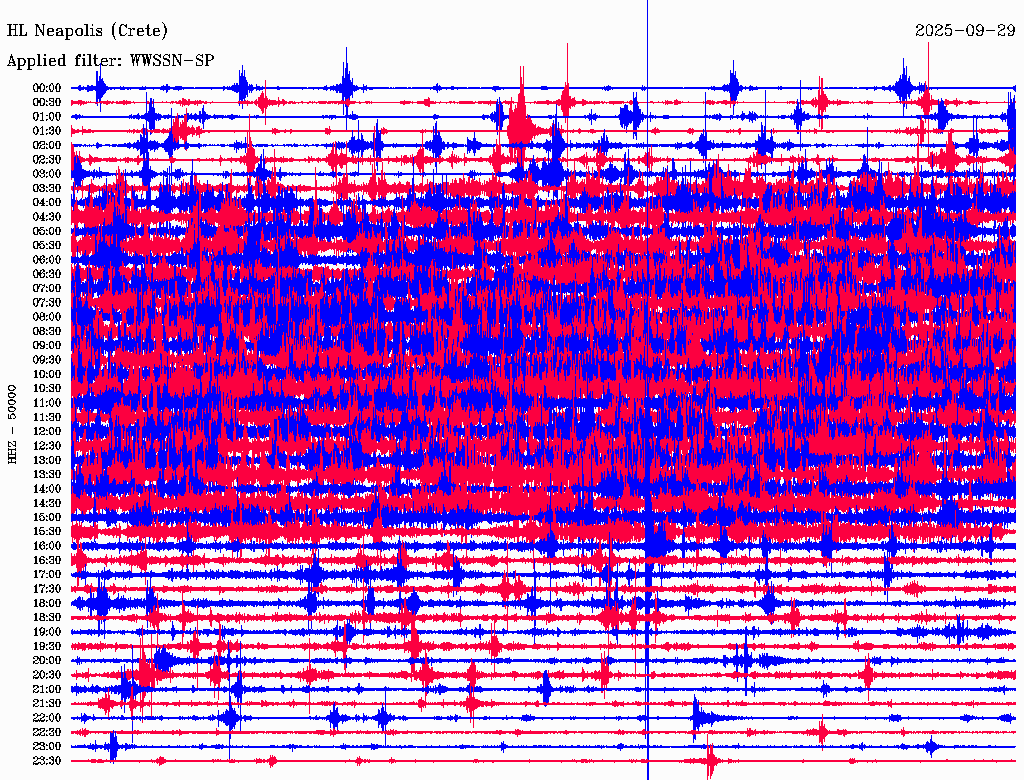The image size is (1024, 780).
Task: Select the 15:00 time row label
Action: [x=47, y=517]
